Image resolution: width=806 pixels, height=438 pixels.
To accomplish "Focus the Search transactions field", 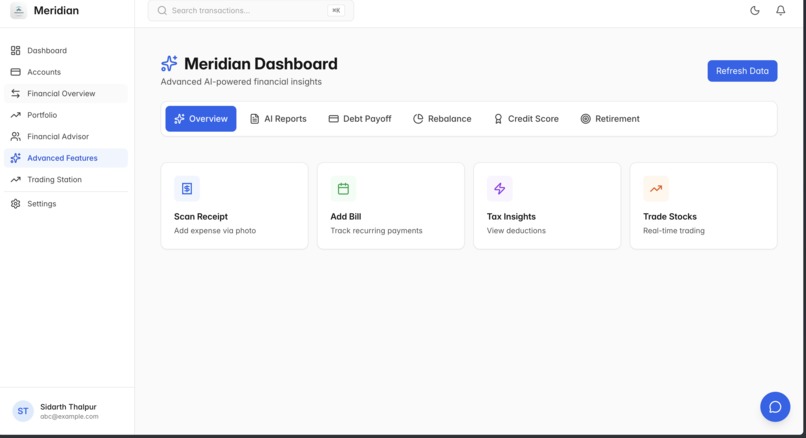I will (250, 10).
